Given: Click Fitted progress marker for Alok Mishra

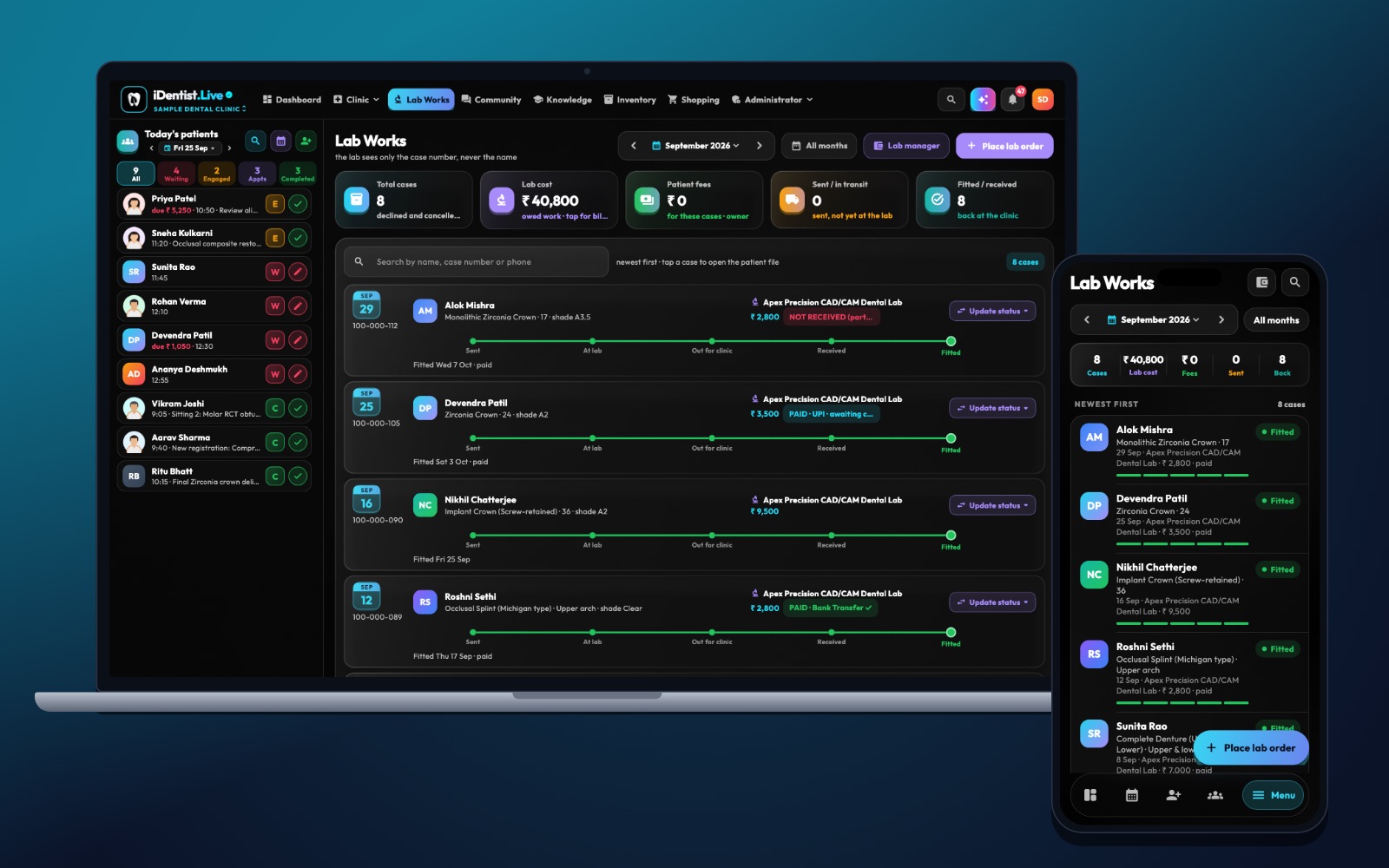Looking at the screenshot, I should [951, 341].
